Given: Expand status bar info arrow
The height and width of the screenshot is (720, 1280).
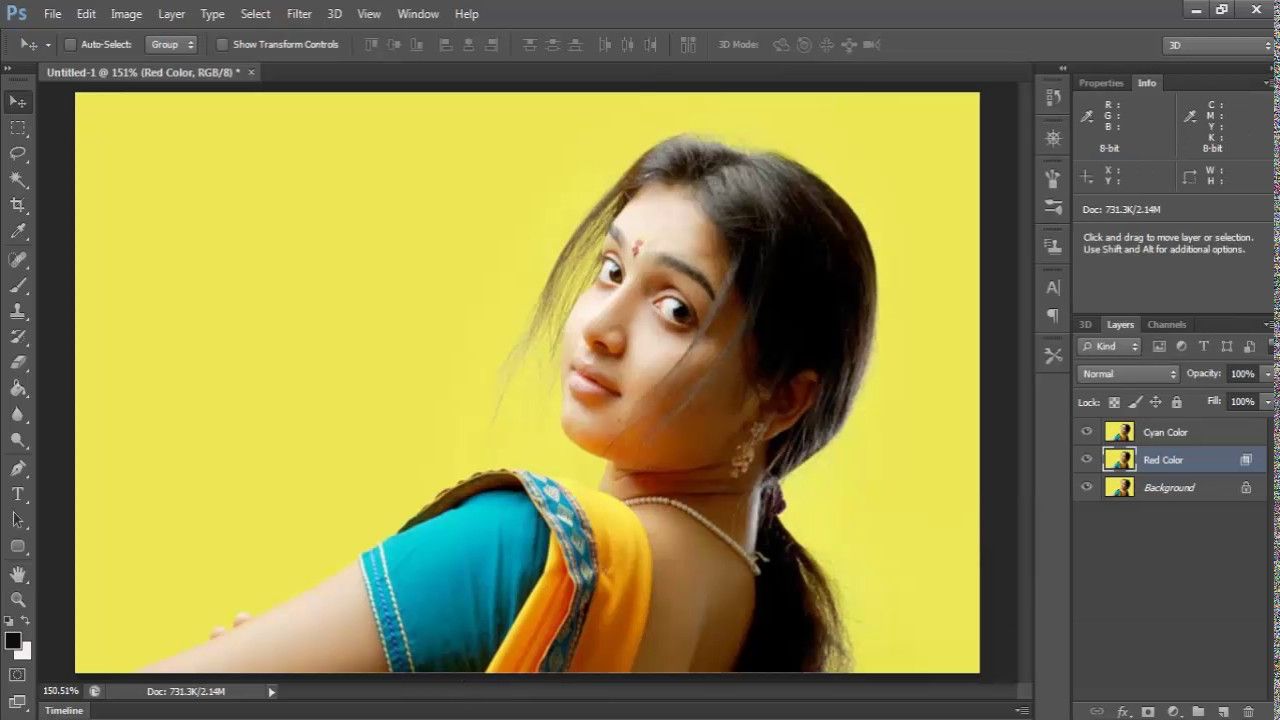Looking at the screenshot, I should 271,692.
